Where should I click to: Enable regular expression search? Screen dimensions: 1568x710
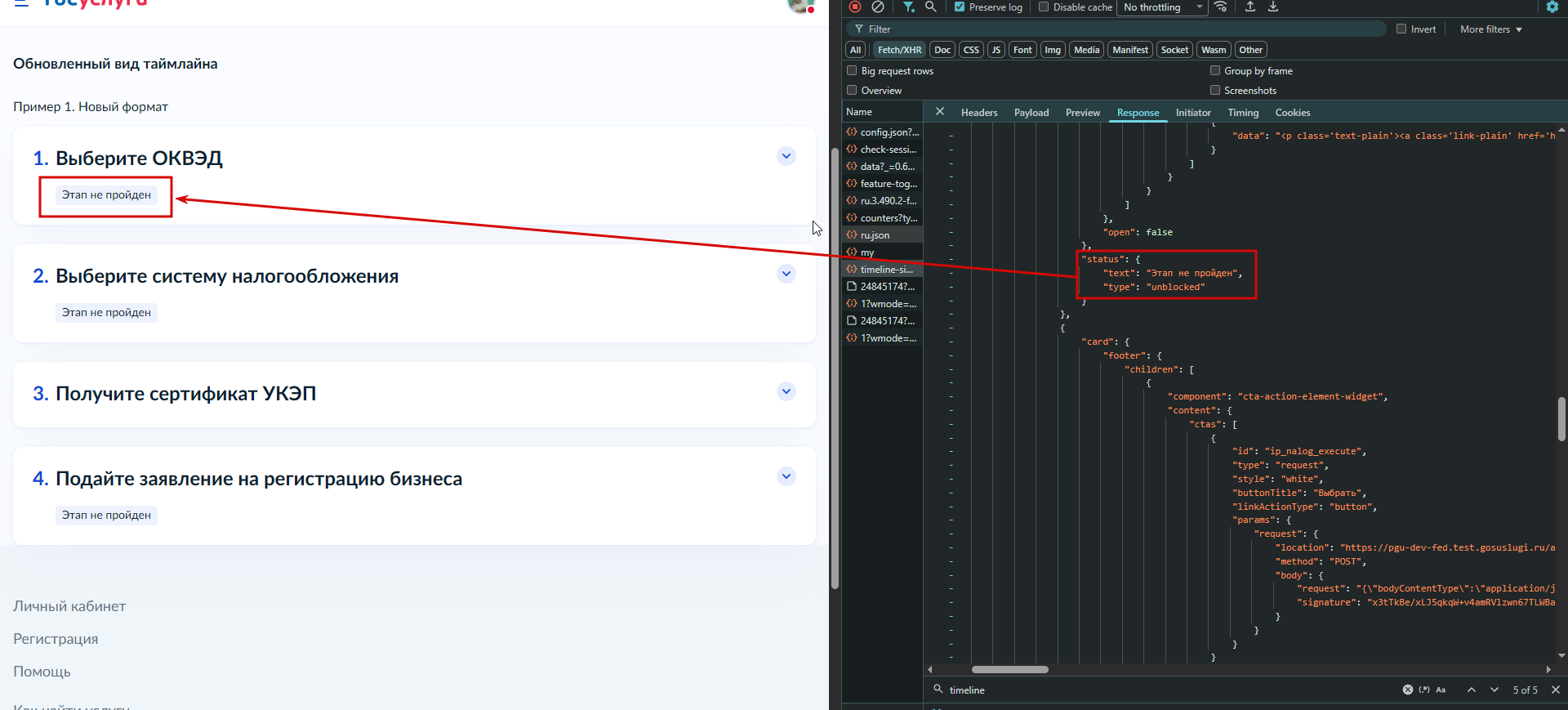[x=1424, y=690]
